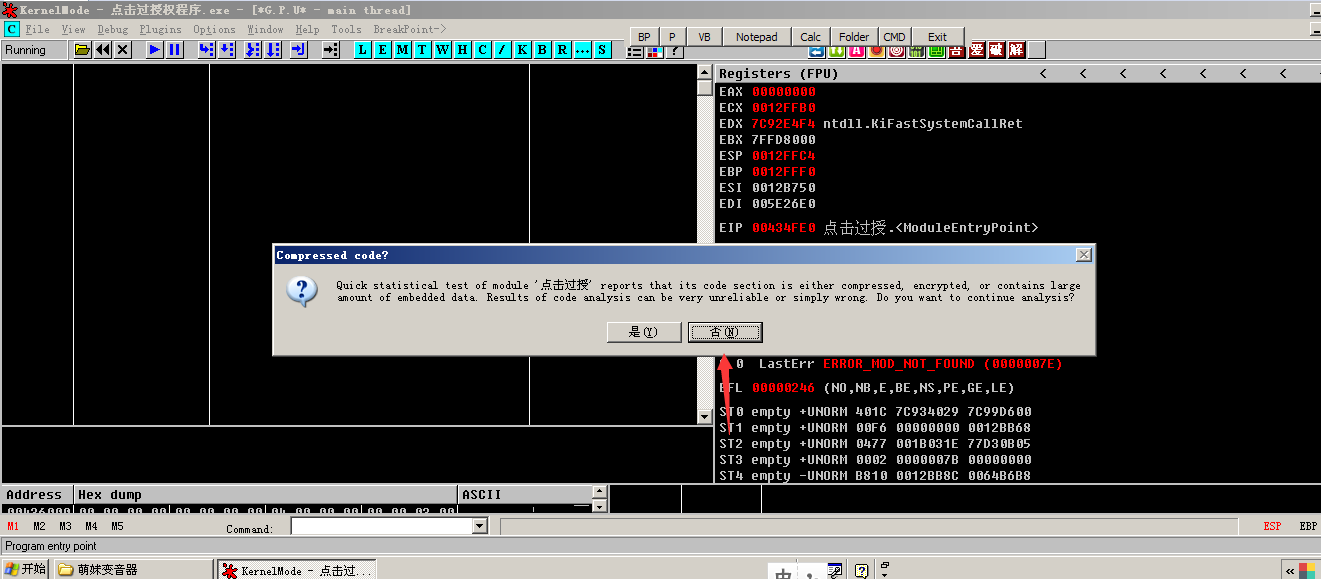Switch to 萌妹变音器 taskbar item
The image size is (1321, 579).
[x=132, y=569]
